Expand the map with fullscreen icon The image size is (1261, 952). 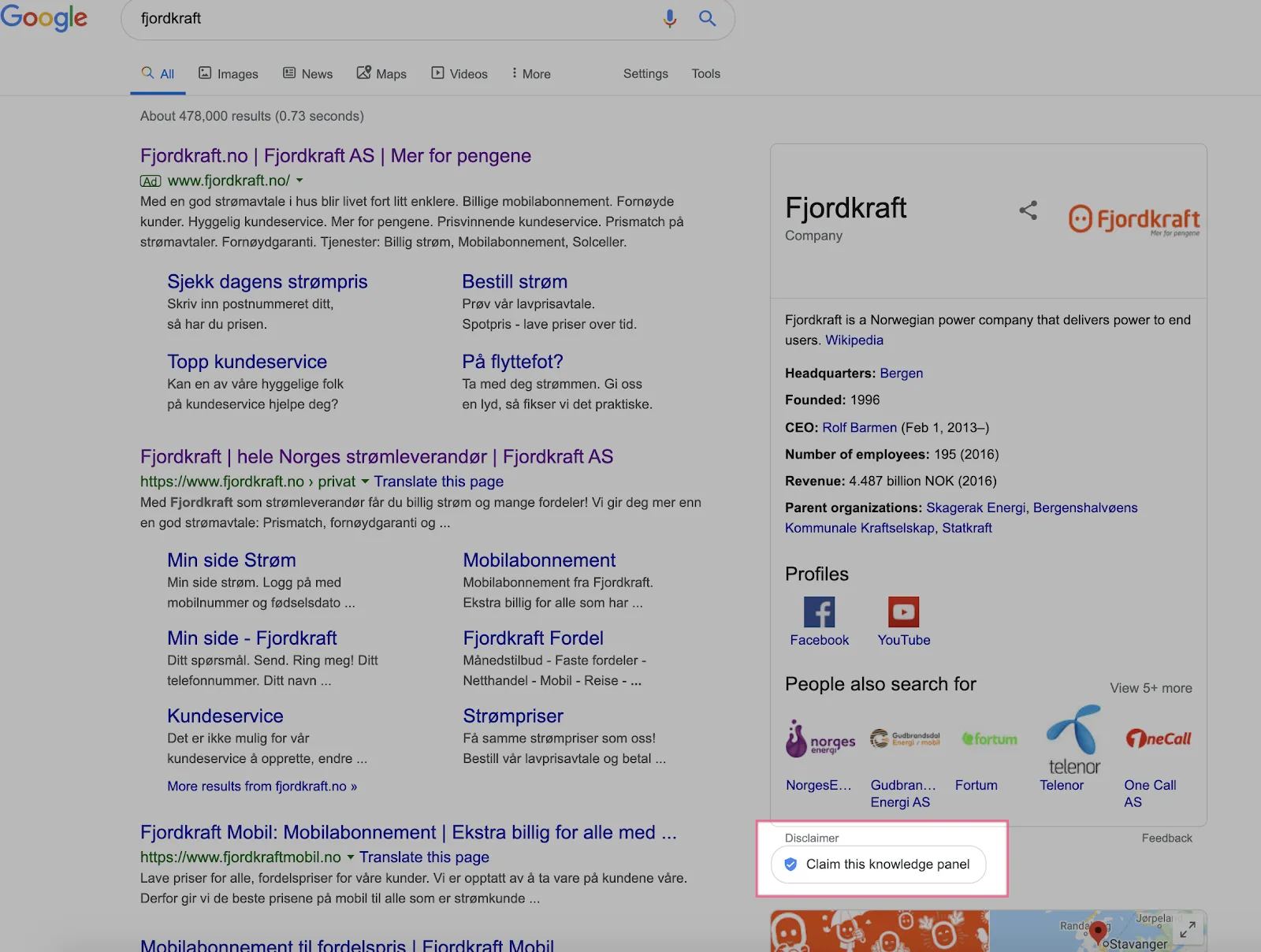pos(1187,930)
